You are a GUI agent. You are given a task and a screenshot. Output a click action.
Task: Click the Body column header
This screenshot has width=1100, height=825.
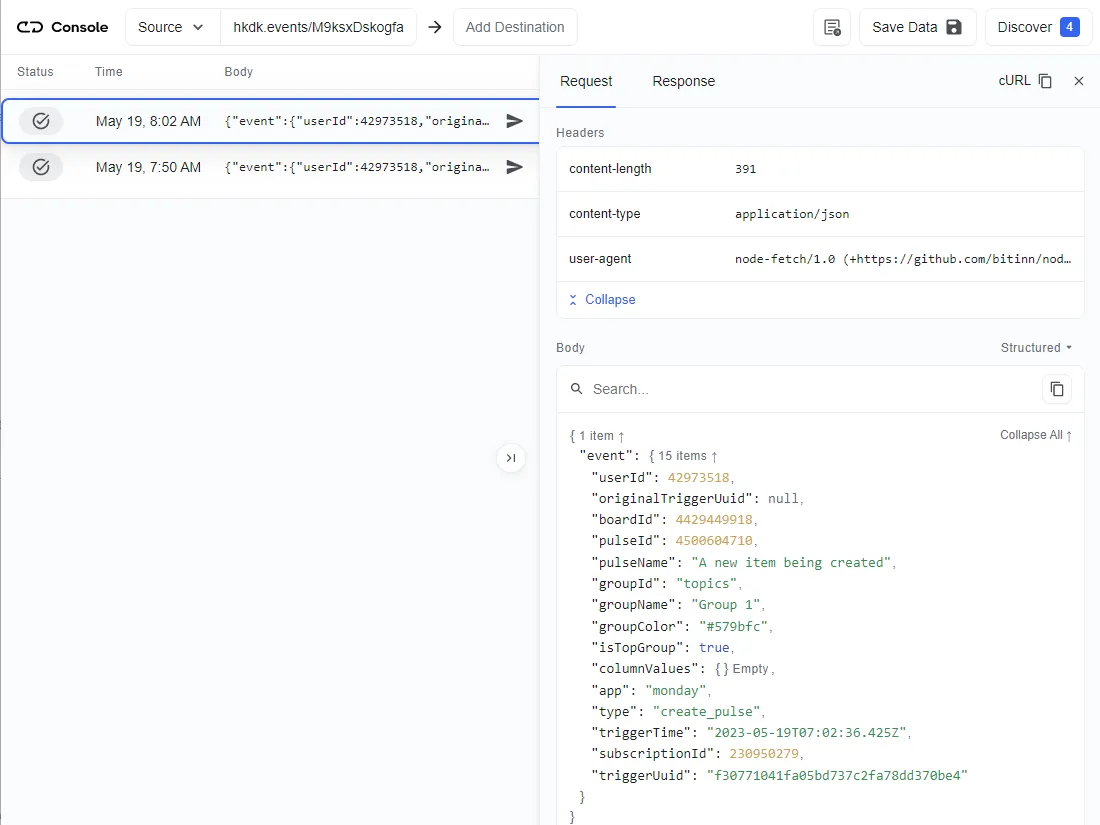pos(239,72)
